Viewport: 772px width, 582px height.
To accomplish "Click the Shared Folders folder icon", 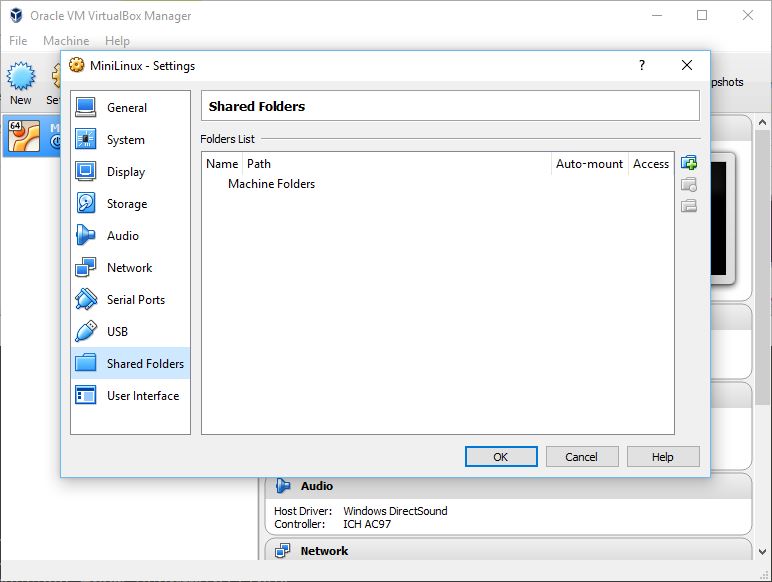I will (86, 363).
